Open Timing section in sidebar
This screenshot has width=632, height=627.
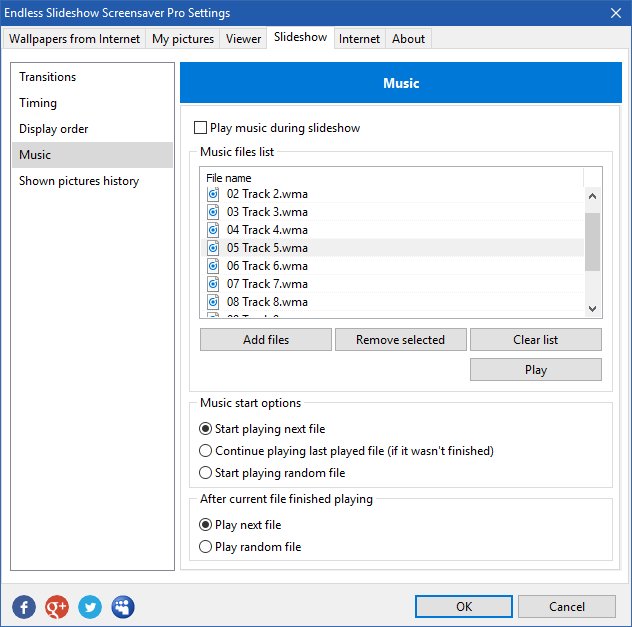tap(92, 103)
